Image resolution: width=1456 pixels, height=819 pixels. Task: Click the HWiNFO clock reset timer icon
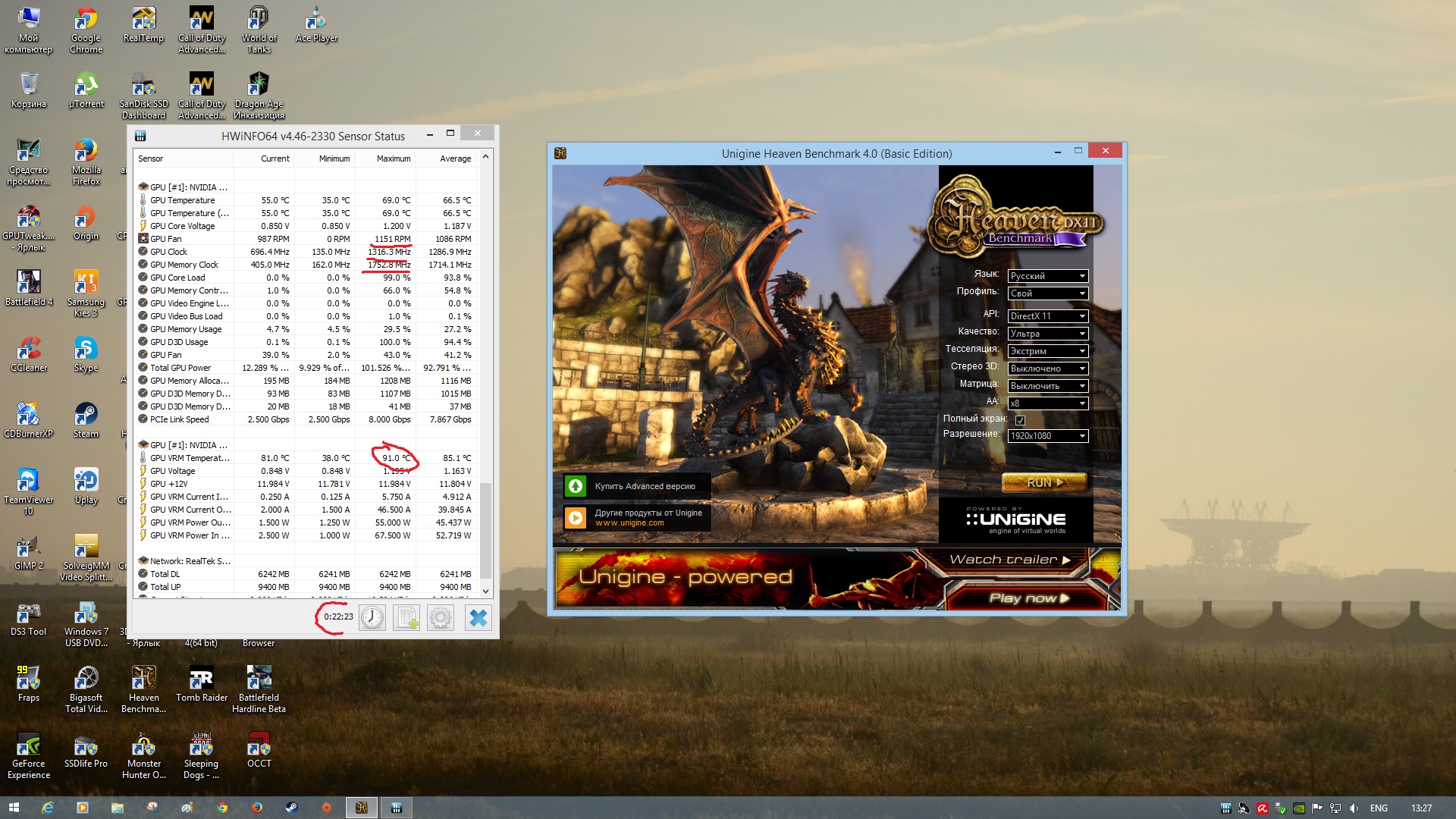pos(372,617)
